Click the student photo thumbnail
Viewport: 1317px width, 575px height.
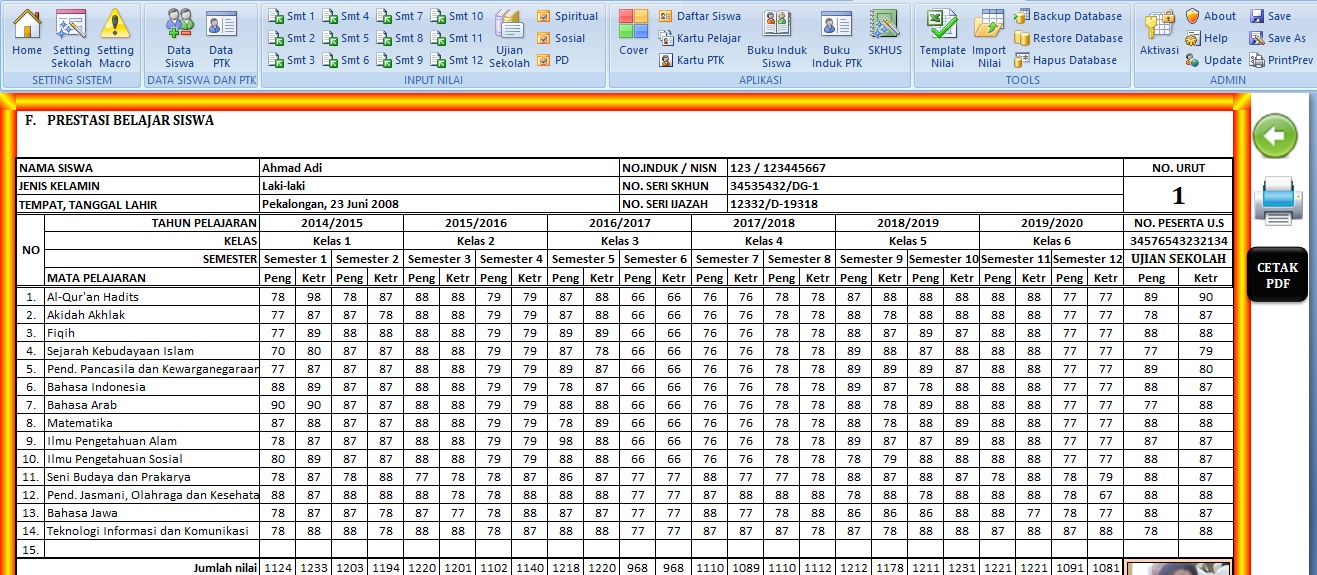point(1178,568)
